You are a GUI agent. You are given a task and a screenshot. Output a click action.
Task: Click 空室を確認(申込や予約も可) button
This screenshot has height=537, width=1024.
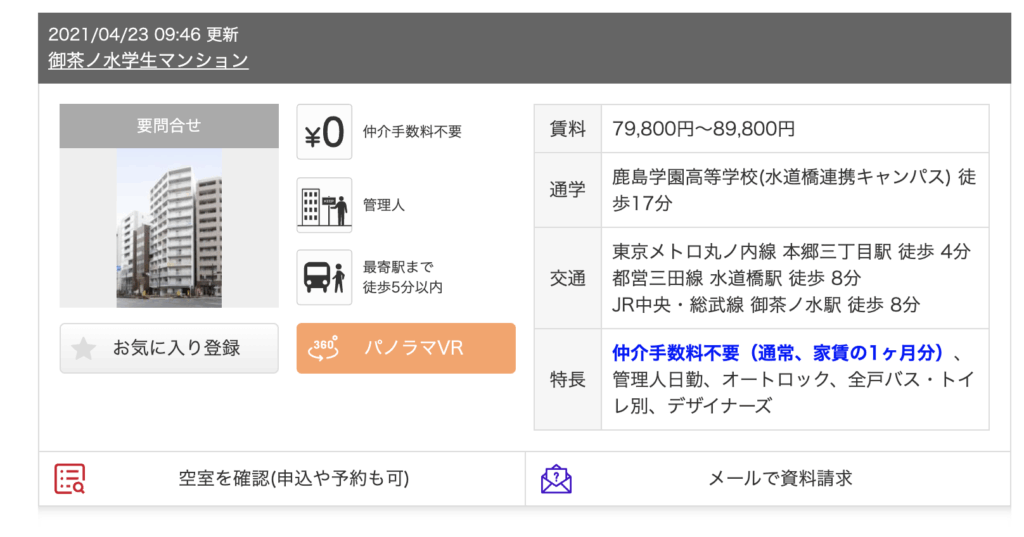[294, 479]
